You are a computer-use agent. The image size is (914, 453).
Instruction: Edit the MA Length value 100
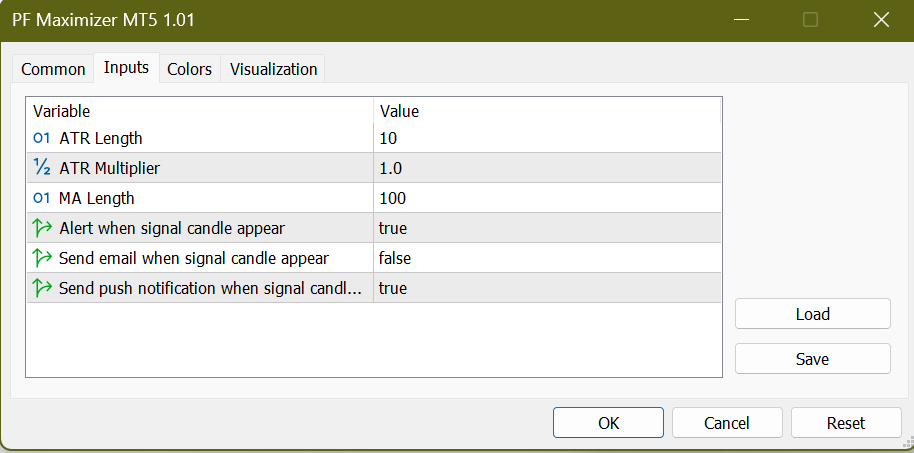546,198
